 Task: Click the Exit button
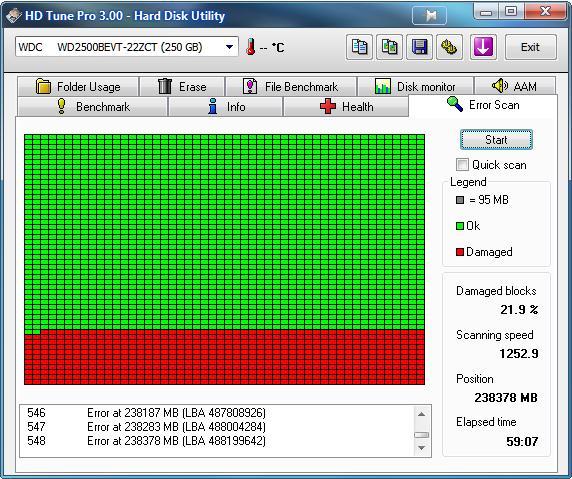(x=531, y=47)
